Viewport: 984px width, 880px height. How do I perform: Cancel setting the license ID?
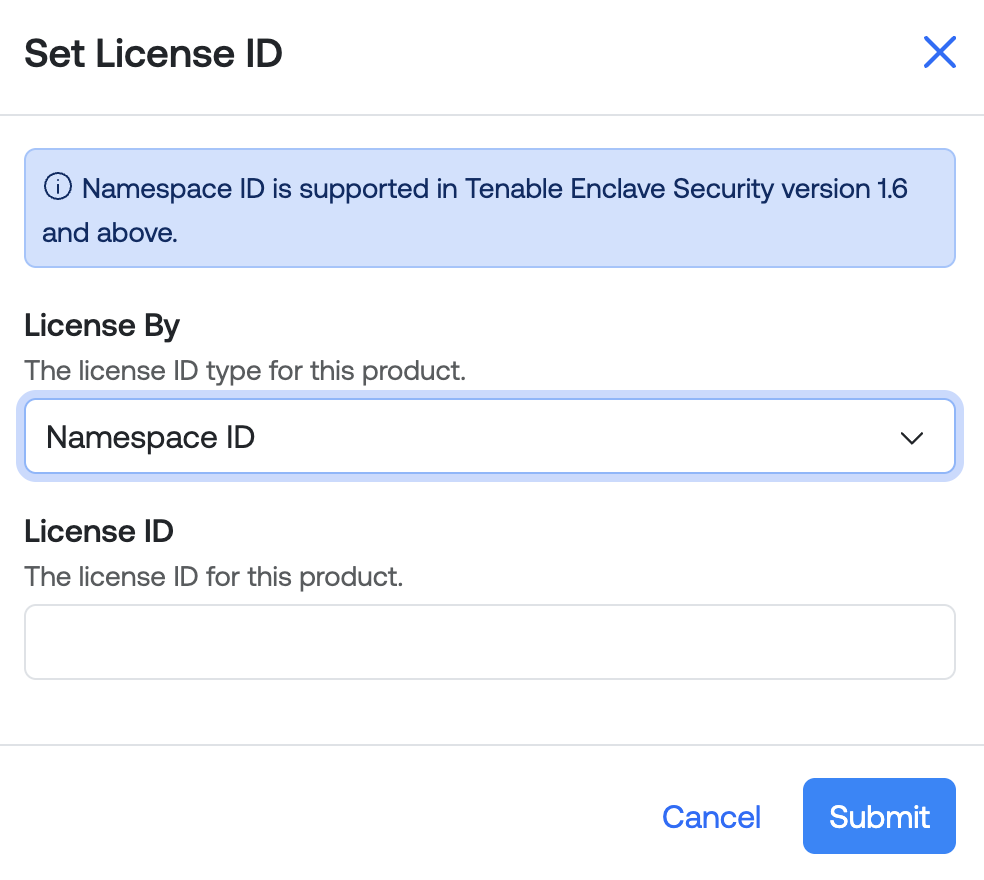pyautogui.click(x=711, y=817)
